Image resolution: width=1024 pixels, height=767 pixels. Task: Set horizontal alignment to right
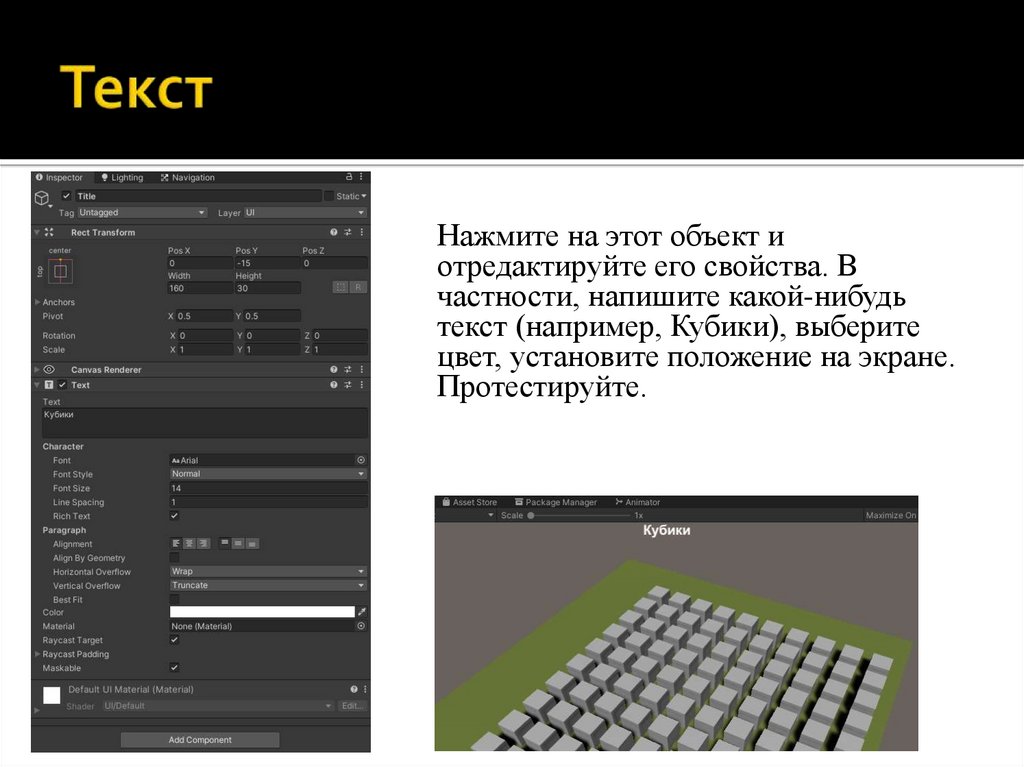coord(203,544)
